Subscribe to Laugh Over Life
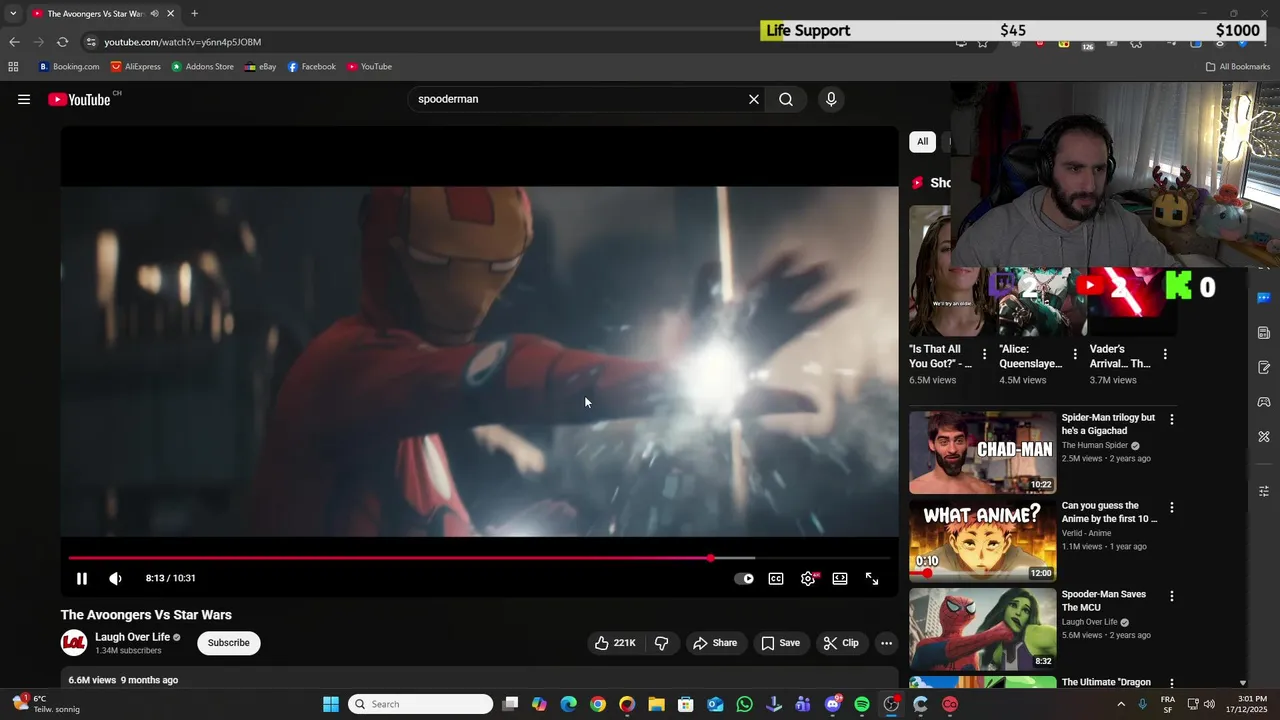 pos(229,643)
